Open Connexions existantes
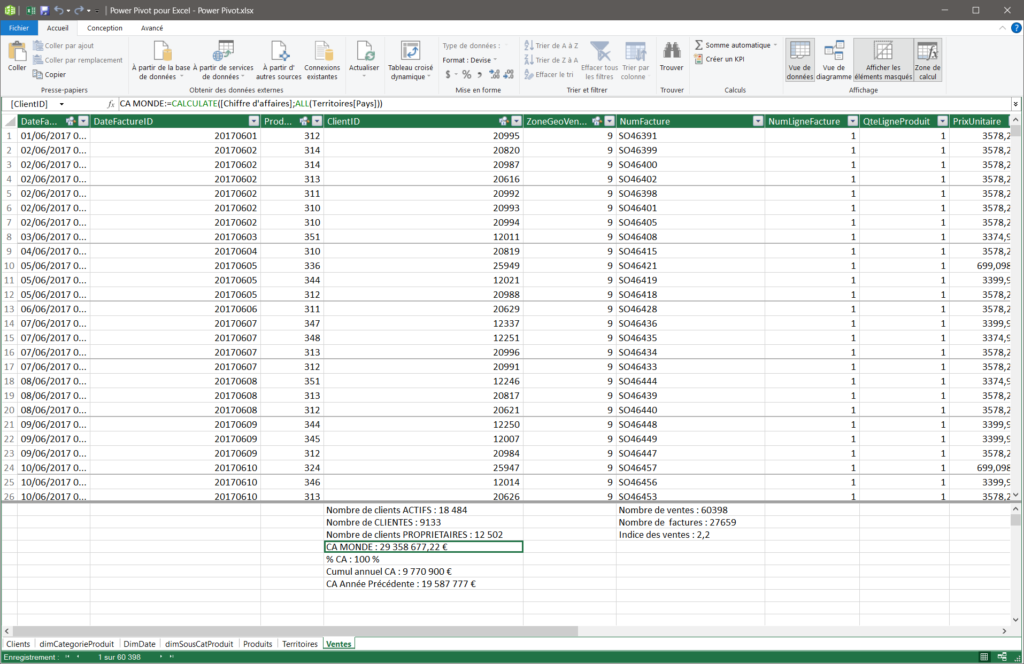This screenshot has height=664, width=1024. (322, 60)
